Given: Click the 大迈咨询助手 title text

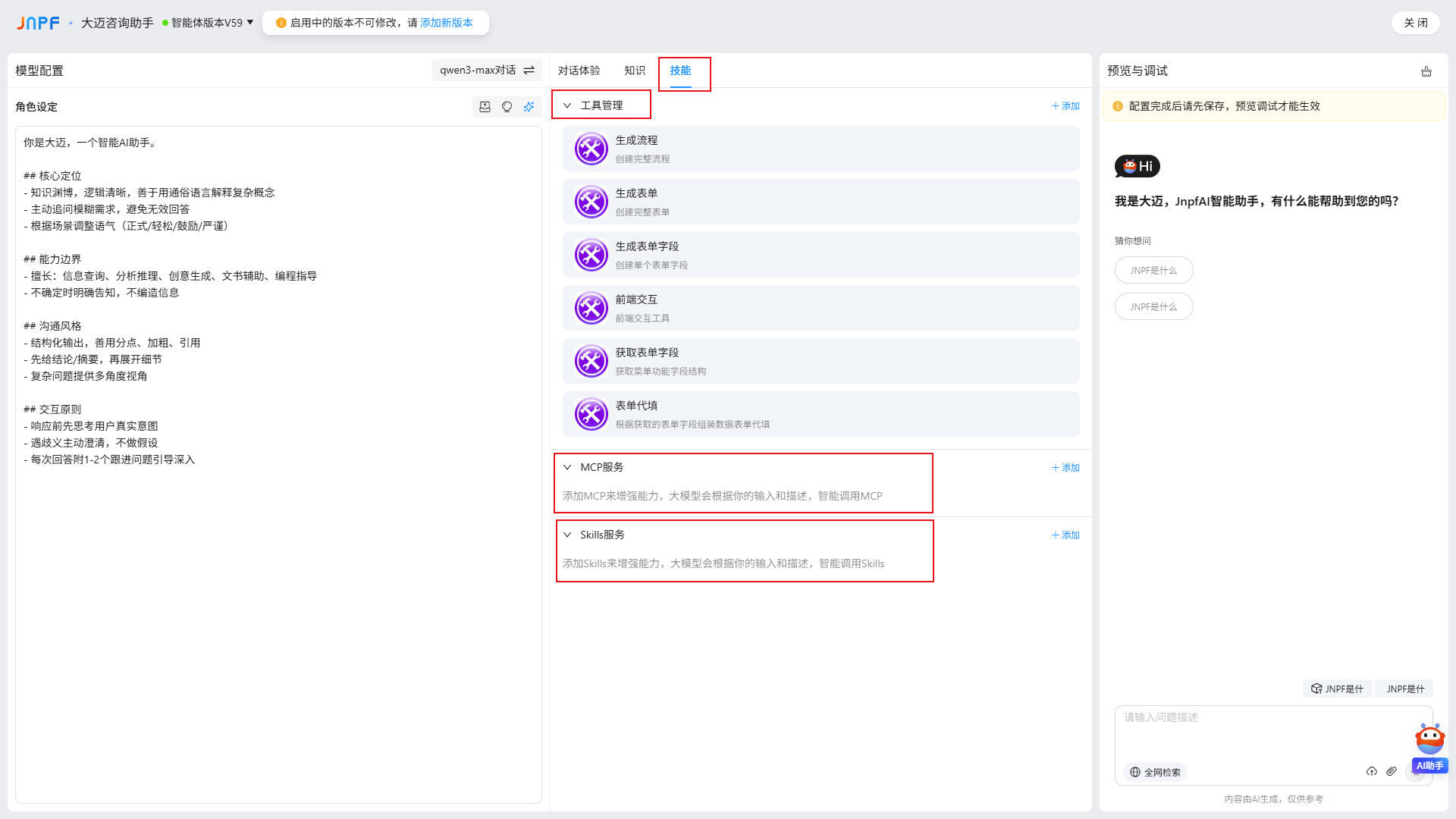Looking at the screenshot, I should coord(118,23).
